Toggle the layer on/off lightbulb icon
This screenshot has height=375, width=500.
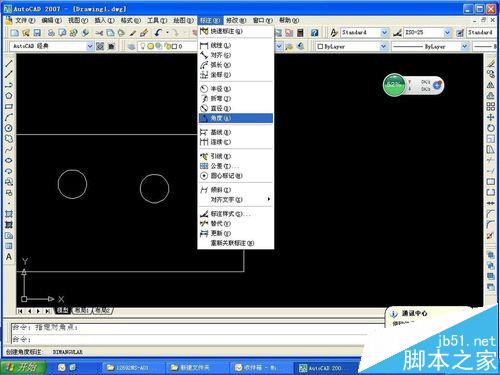pos(143,46)
